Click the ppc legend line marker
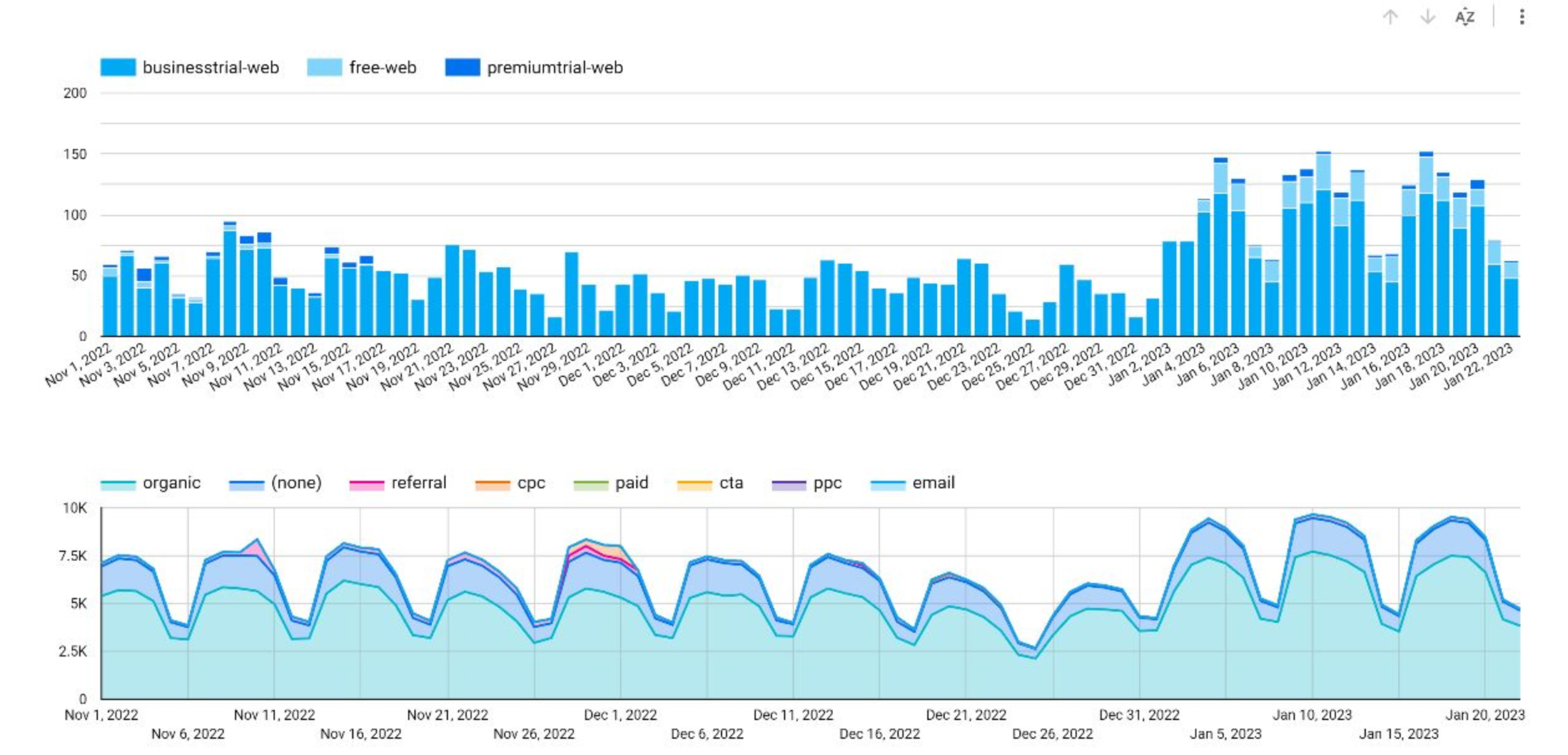This screenshot has height=755, width=1568. coord(789,485)
